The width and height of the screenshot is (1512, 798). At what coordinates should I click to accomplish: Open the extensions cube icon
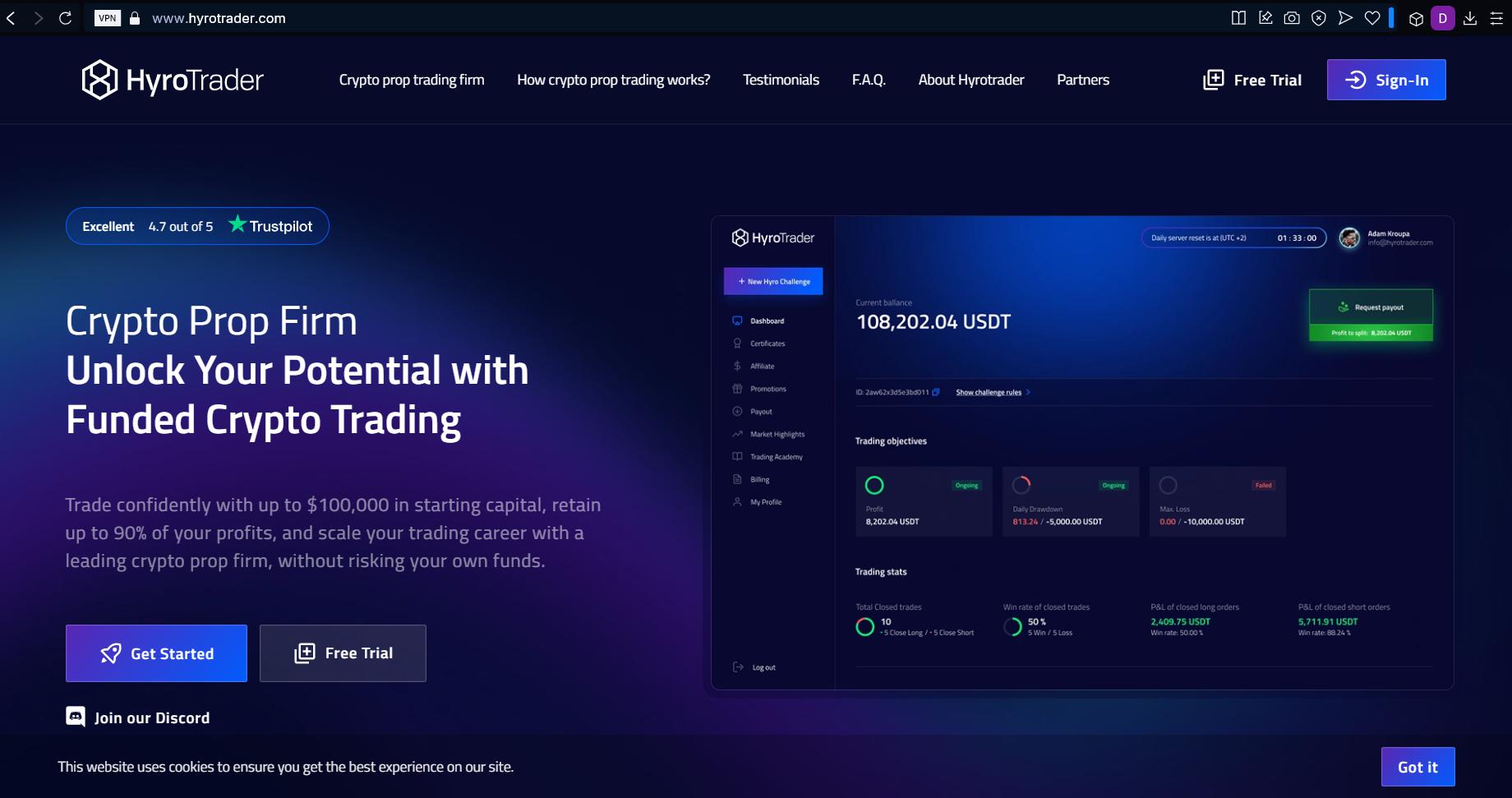tap(1416, 19)
